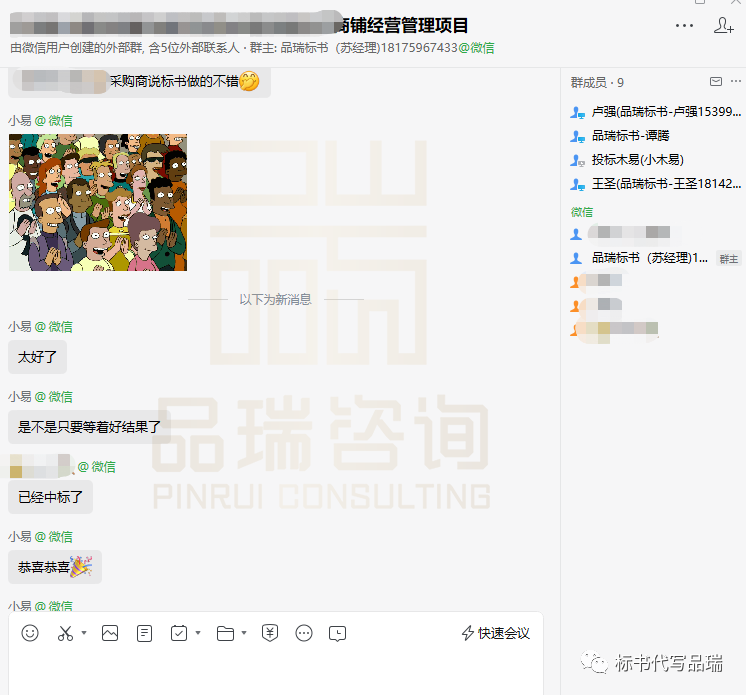
Task: Click the message 采购商说标书做的不错
Action: click(139, 82)
